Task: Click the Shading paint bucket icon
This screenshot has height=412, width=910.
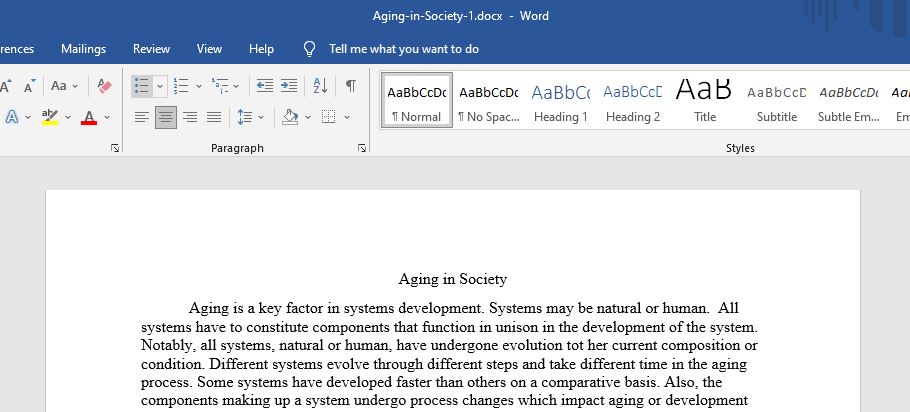Action: 290,117
